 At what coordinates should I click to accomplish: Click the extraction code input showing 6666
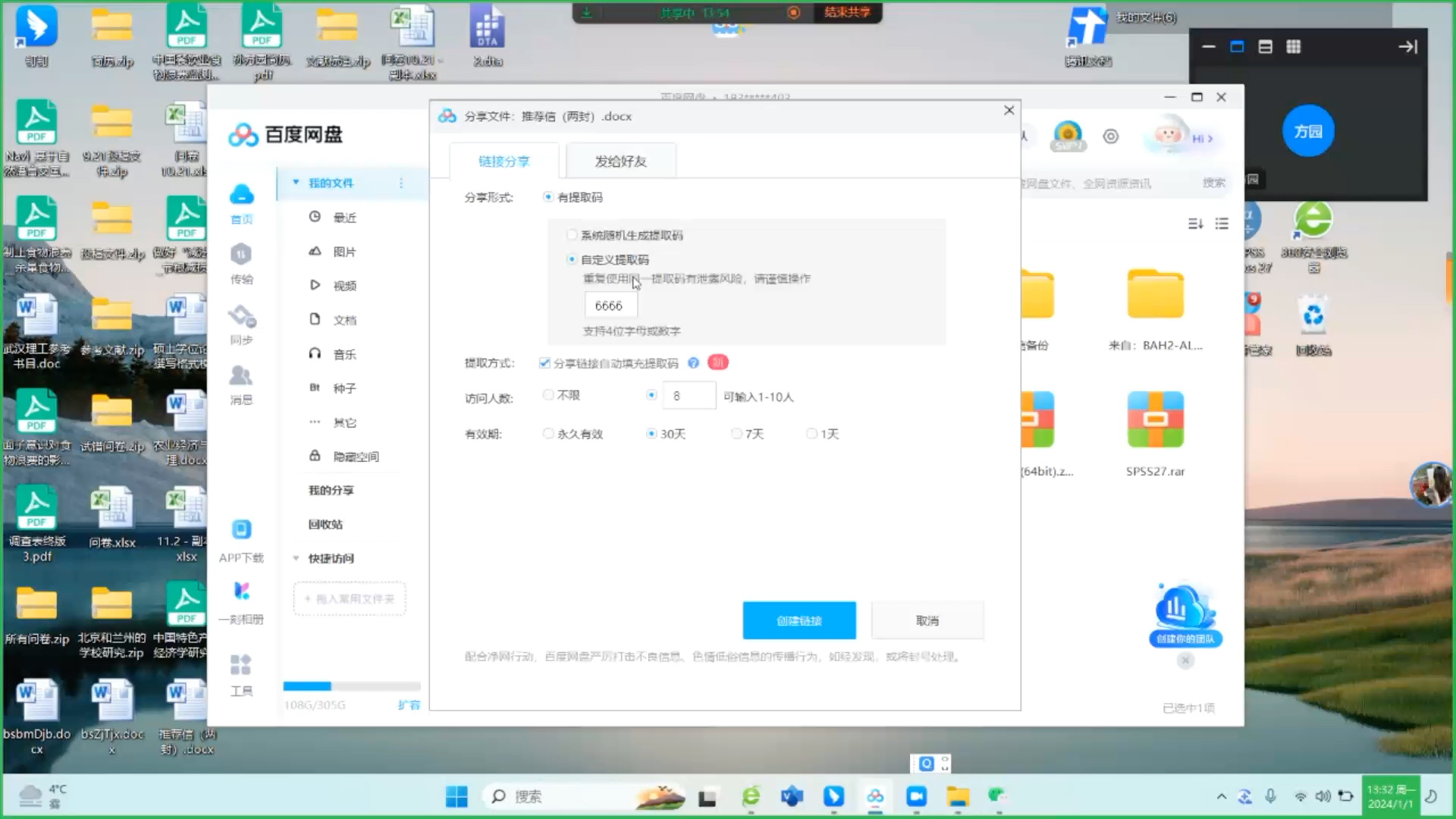[x=610, y=305]
